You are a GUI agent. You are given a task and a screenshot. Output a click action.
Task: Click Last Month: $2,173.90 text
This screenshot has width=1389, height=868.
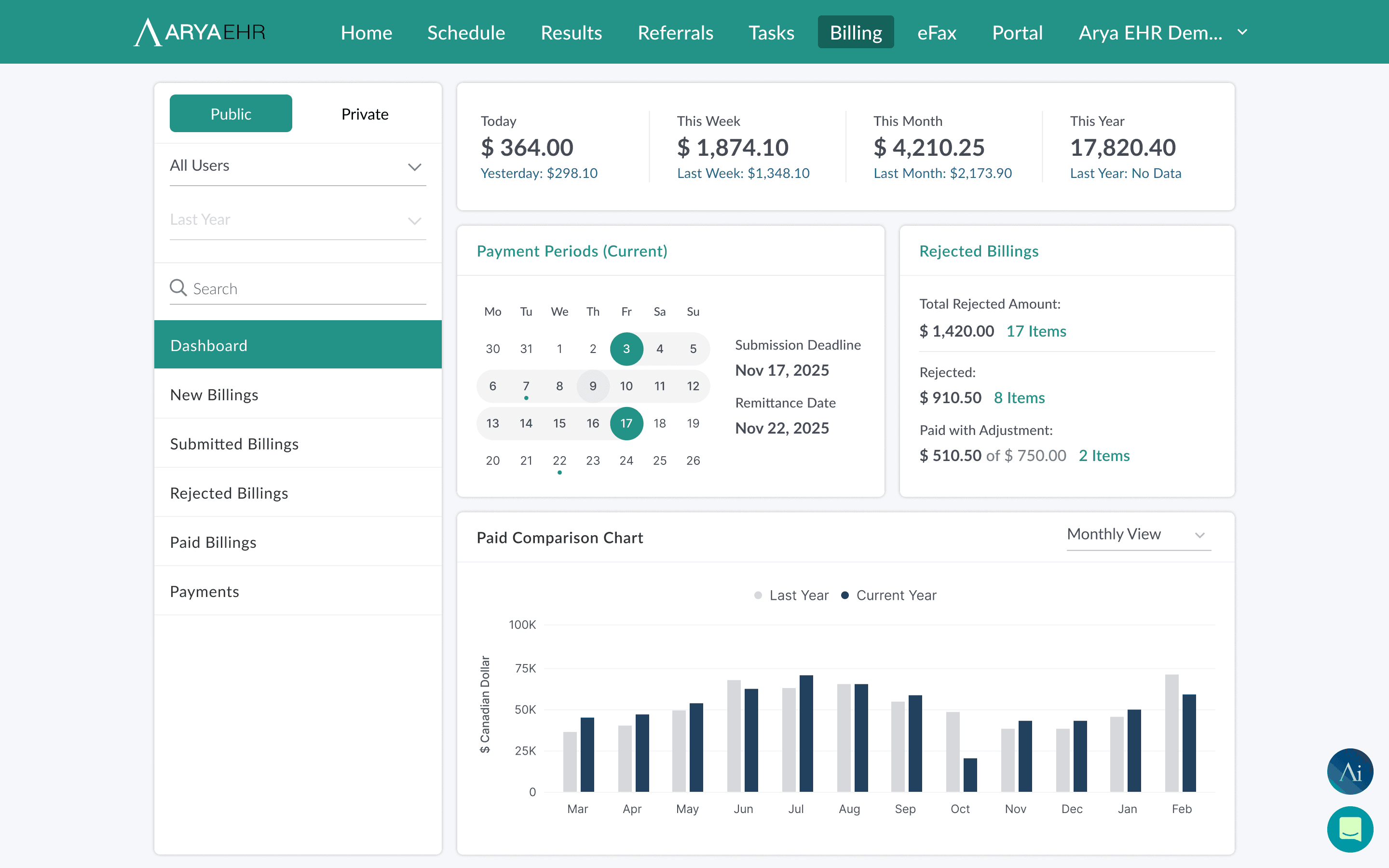pyautogui.click(x=942, y=174)
